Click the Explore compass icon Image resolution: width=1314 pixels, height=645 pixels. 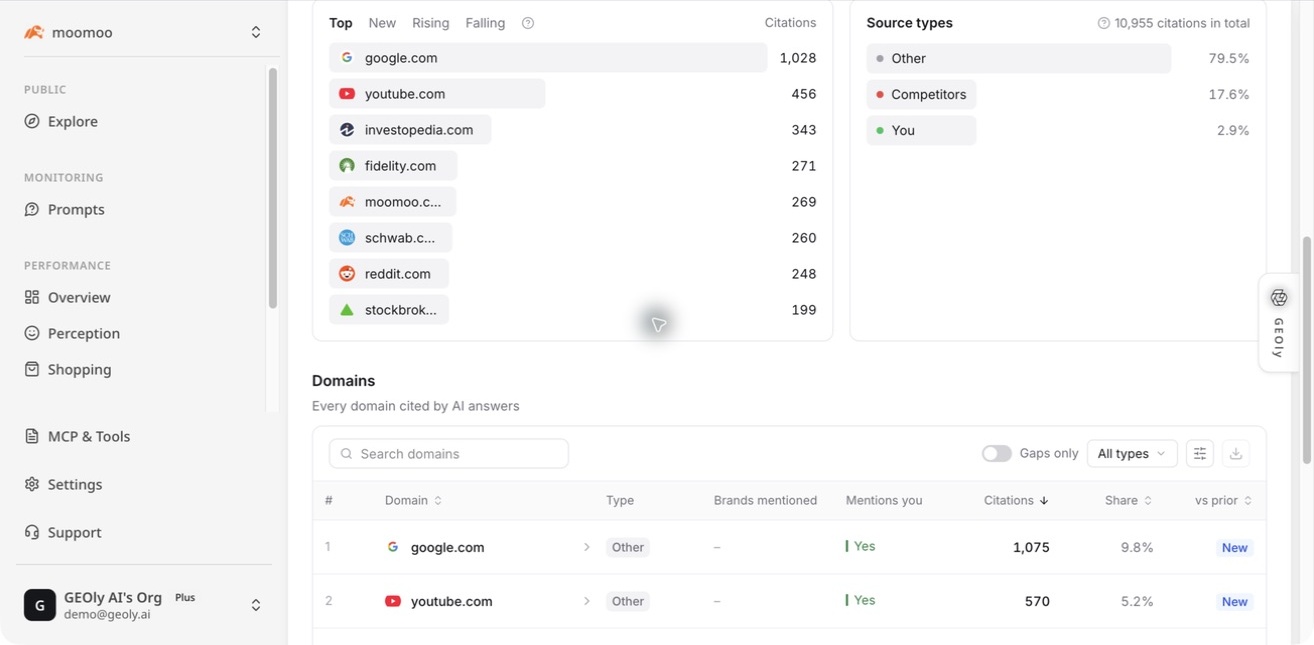tap(32, 121)
